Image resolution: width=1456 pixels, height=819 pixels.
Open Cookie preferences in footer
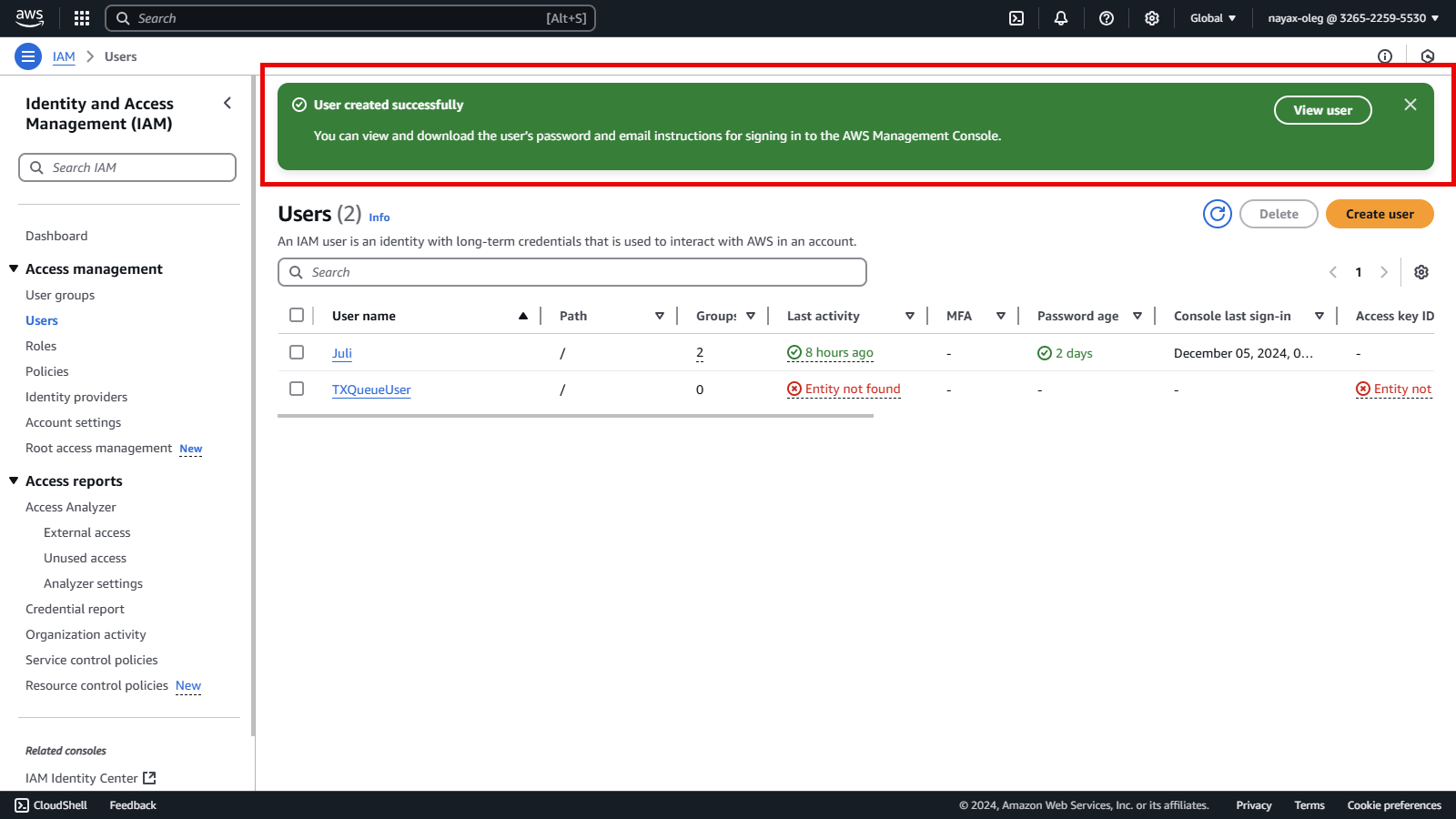tap(1394, 805)
